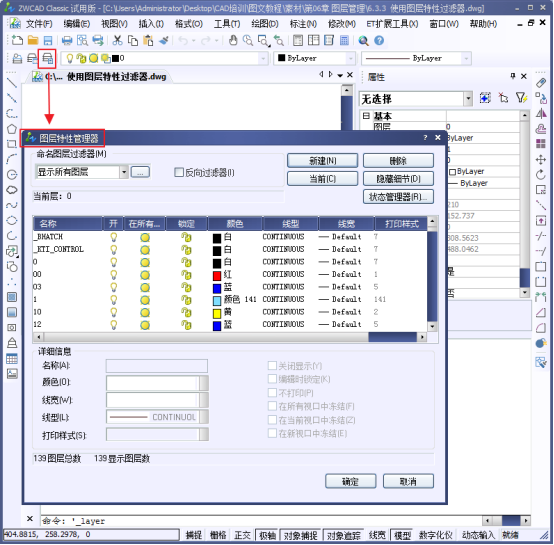Open the ByLayer color dropdown in the toolbar

click(314, 58)
